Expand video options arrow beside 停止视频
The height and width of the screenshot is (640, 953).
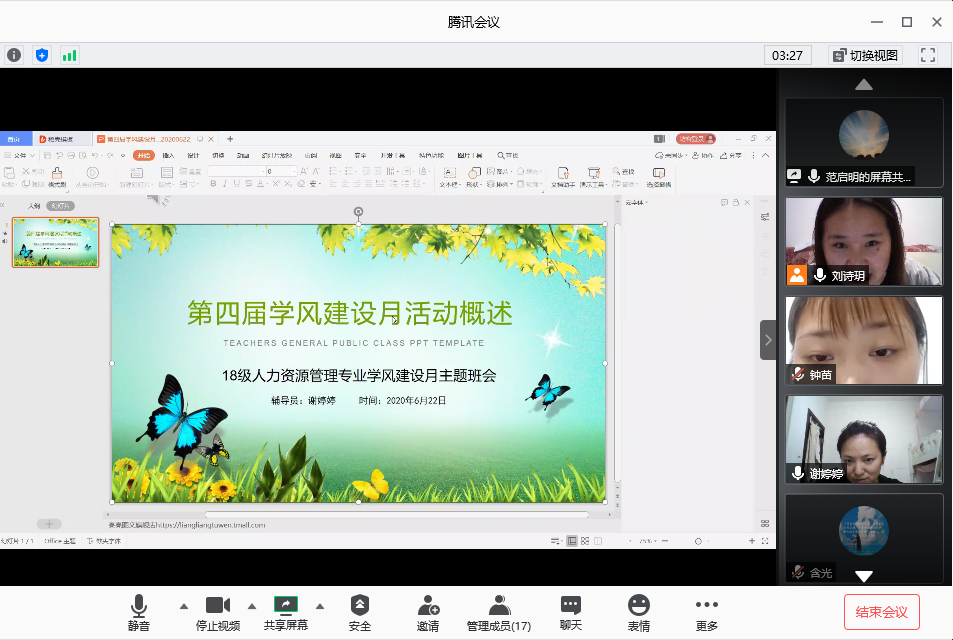click(252, 606)
